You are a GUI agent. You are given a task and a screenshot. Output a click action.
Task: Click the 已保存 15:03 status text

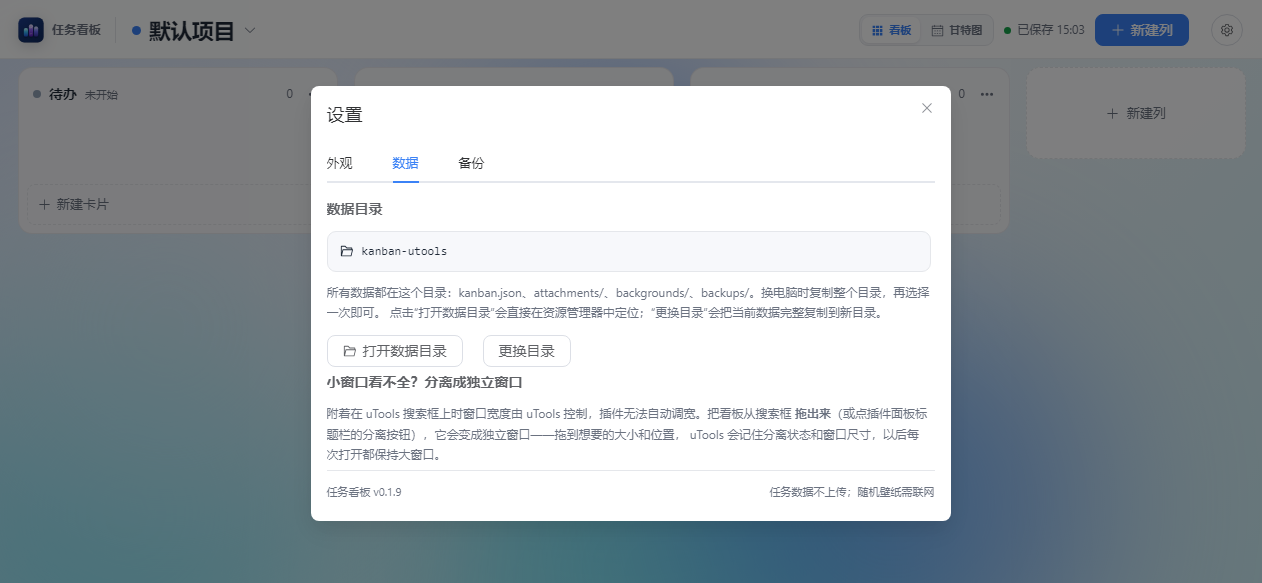pyautogui.click(x=1045, y=30)
